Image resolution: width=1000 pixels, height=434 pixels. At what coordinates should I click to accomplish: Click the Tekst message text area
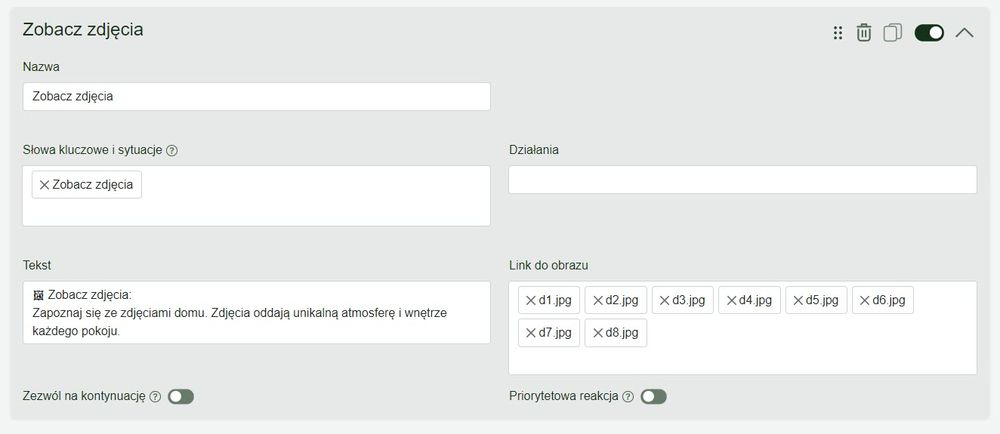coord(256,312)
